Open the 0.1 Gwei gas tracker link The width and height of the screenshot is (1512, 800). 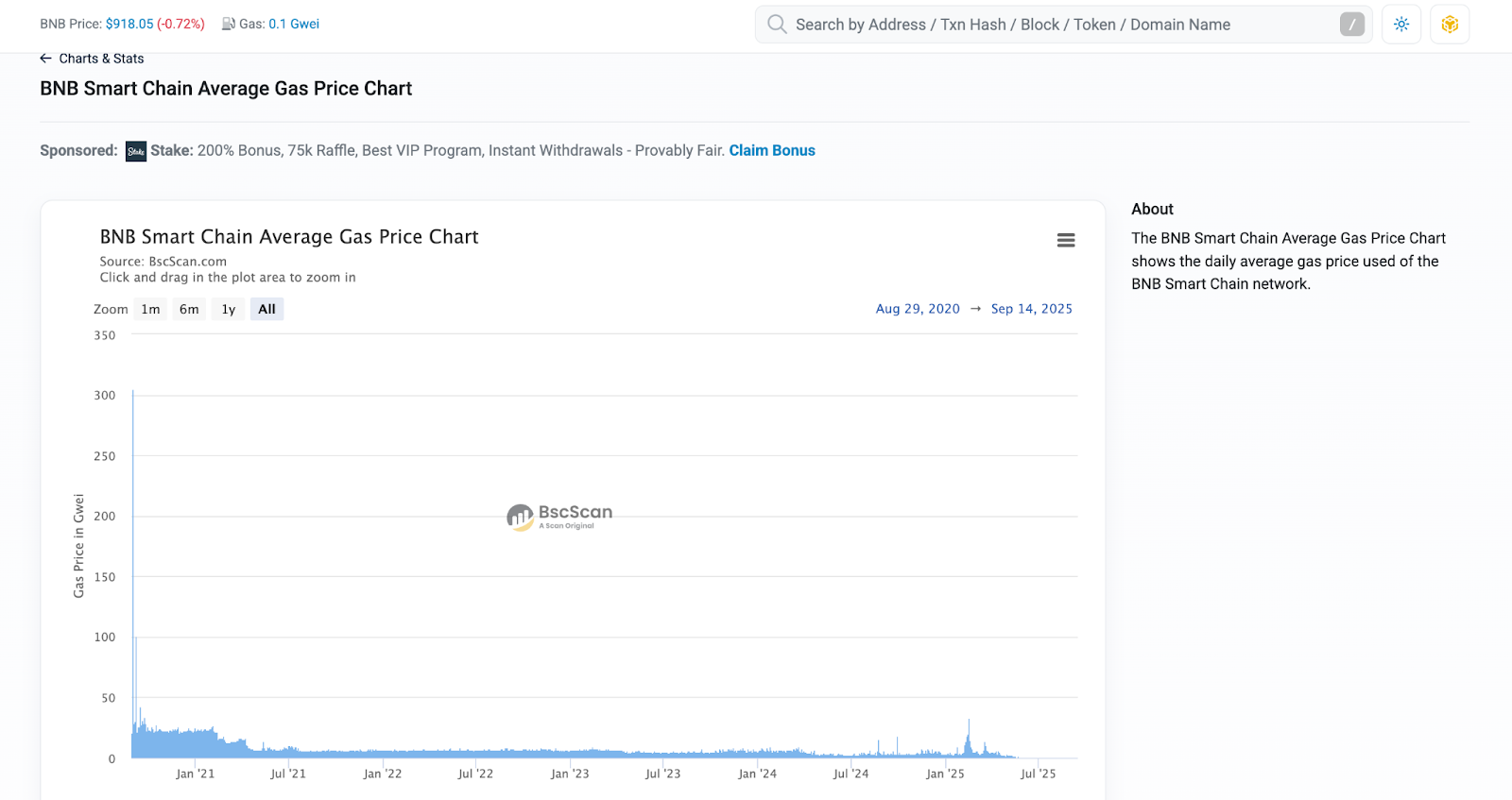click(294, 24)
